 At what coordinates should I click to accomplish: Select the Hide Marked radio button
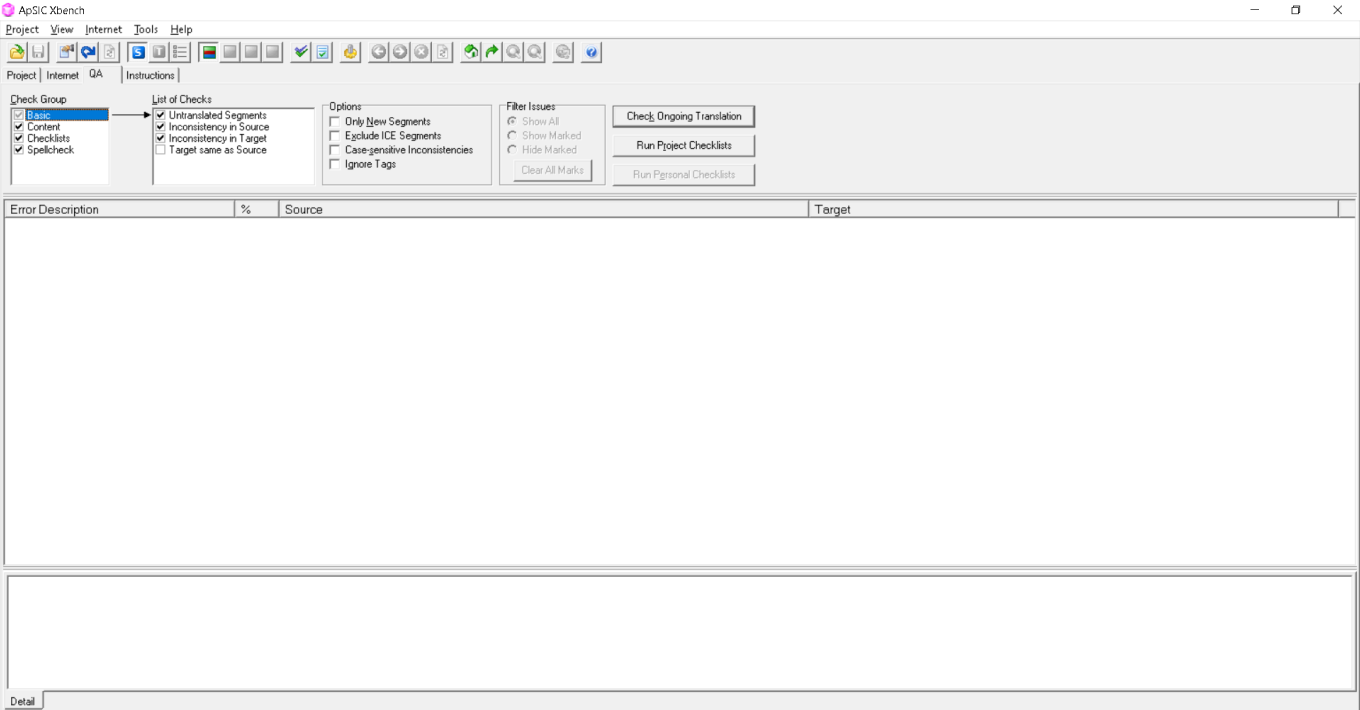click(513, 150)
